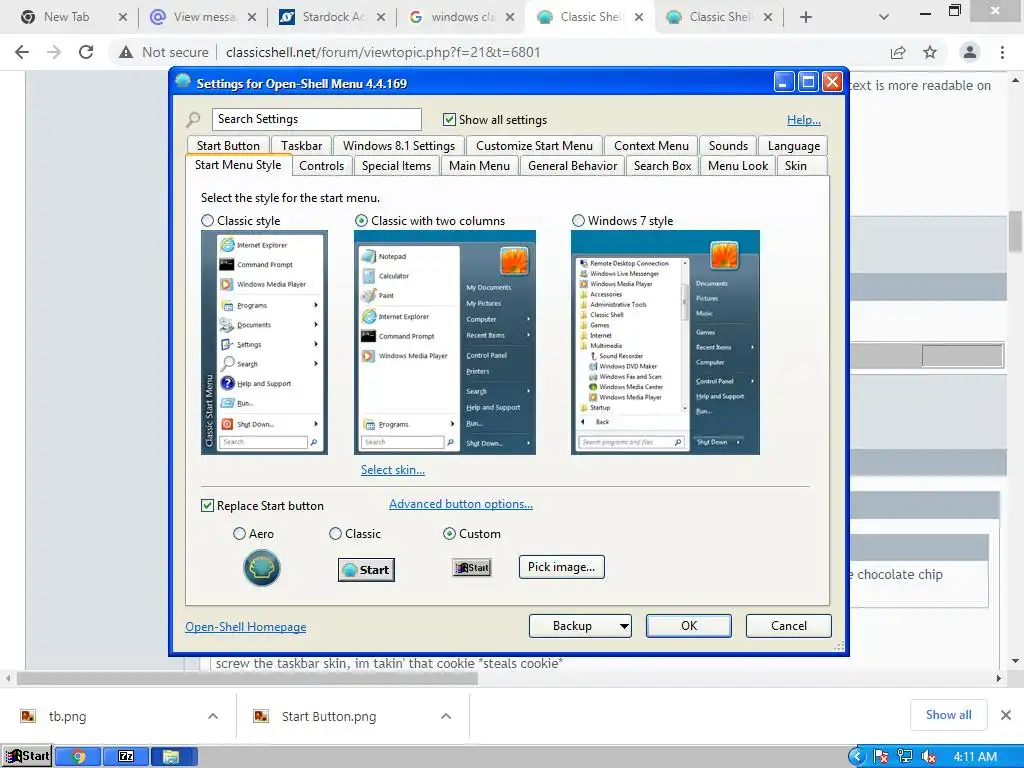
Task: Open Chrome from the taskbar
Action: (x=78, y=756)
